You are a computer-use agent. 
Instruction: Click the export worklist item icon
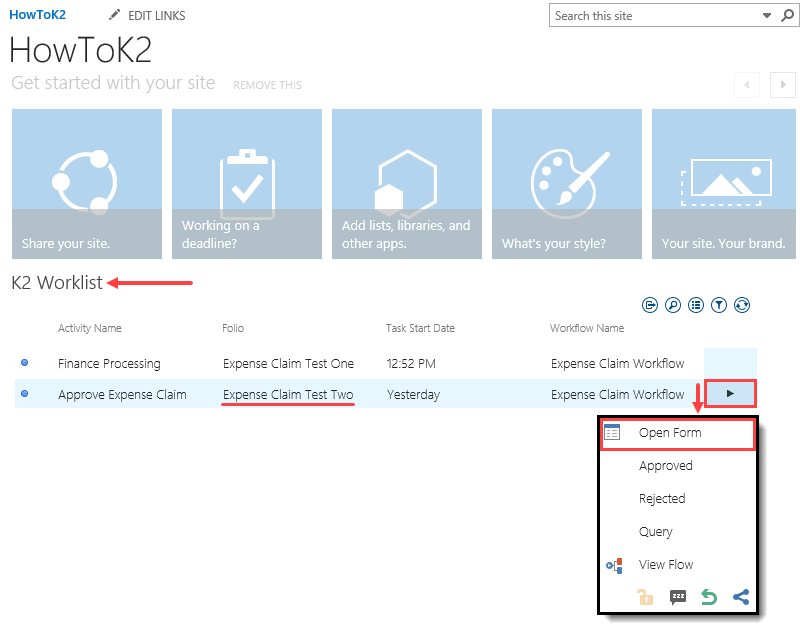point(650,305)
